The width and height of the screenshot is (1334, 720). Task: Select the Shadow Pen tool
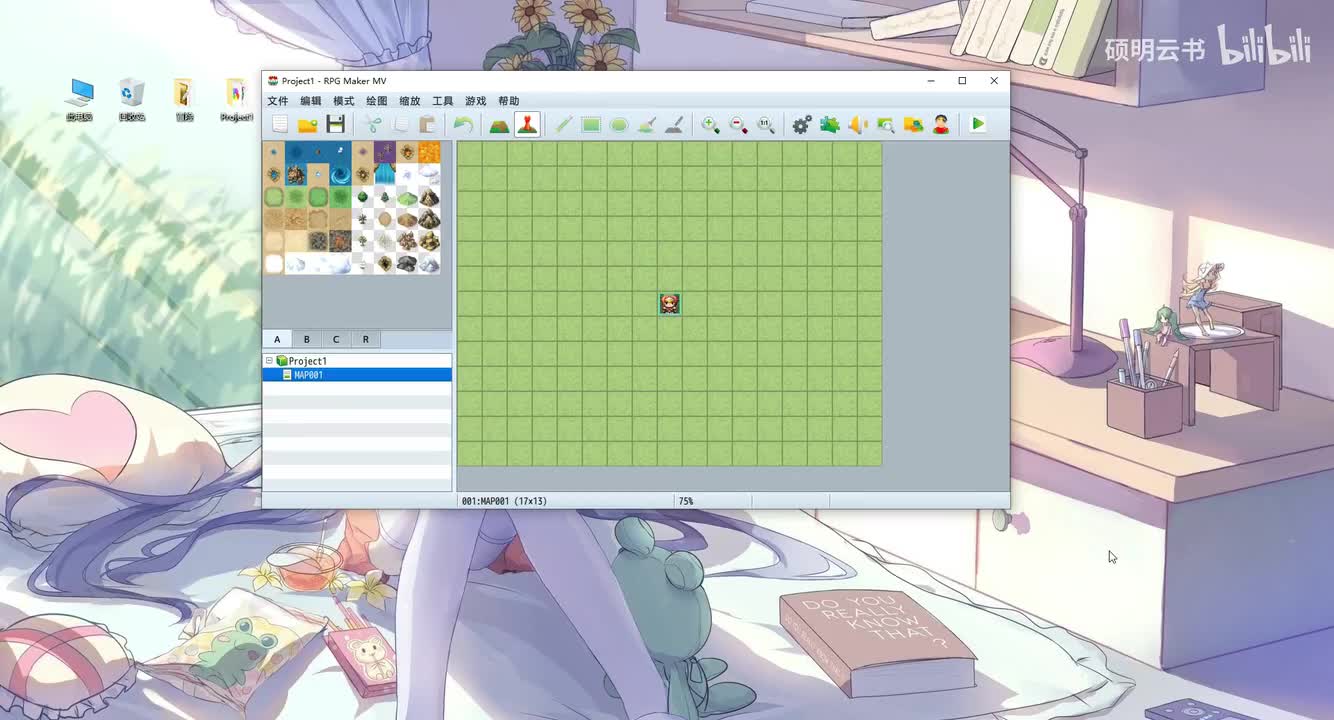(675, 124)
